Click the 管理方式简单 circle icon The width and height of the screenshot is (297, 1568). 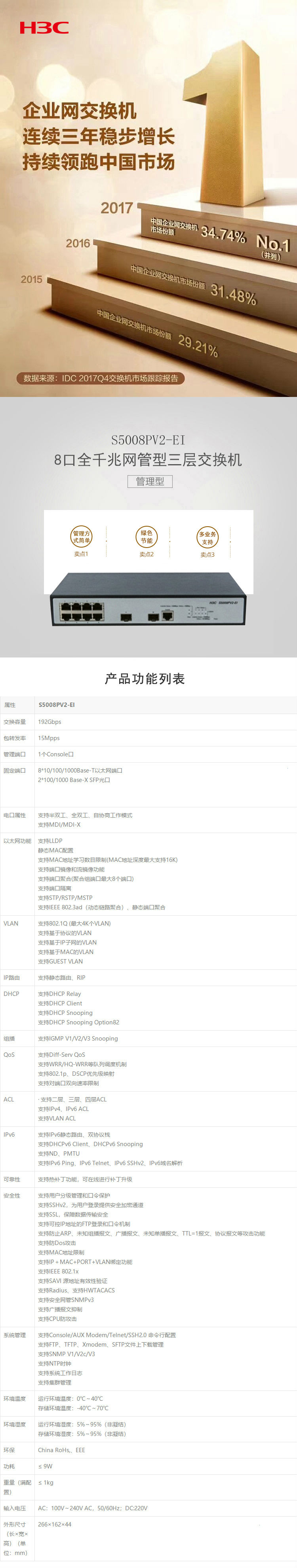tap(81, 536)
